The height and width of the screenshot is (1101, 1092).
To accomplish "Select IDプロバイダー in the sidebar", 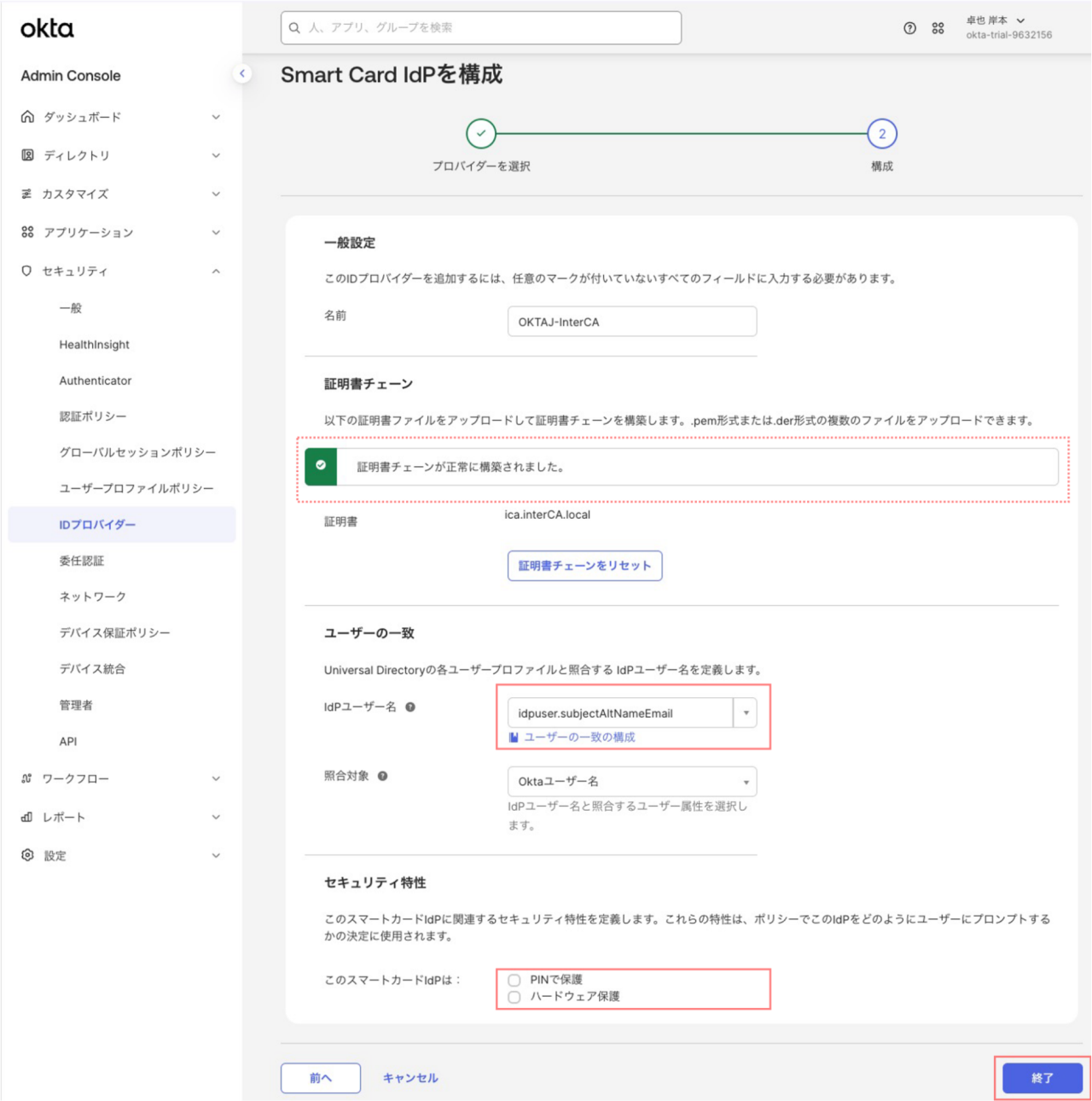I will 96,524.
